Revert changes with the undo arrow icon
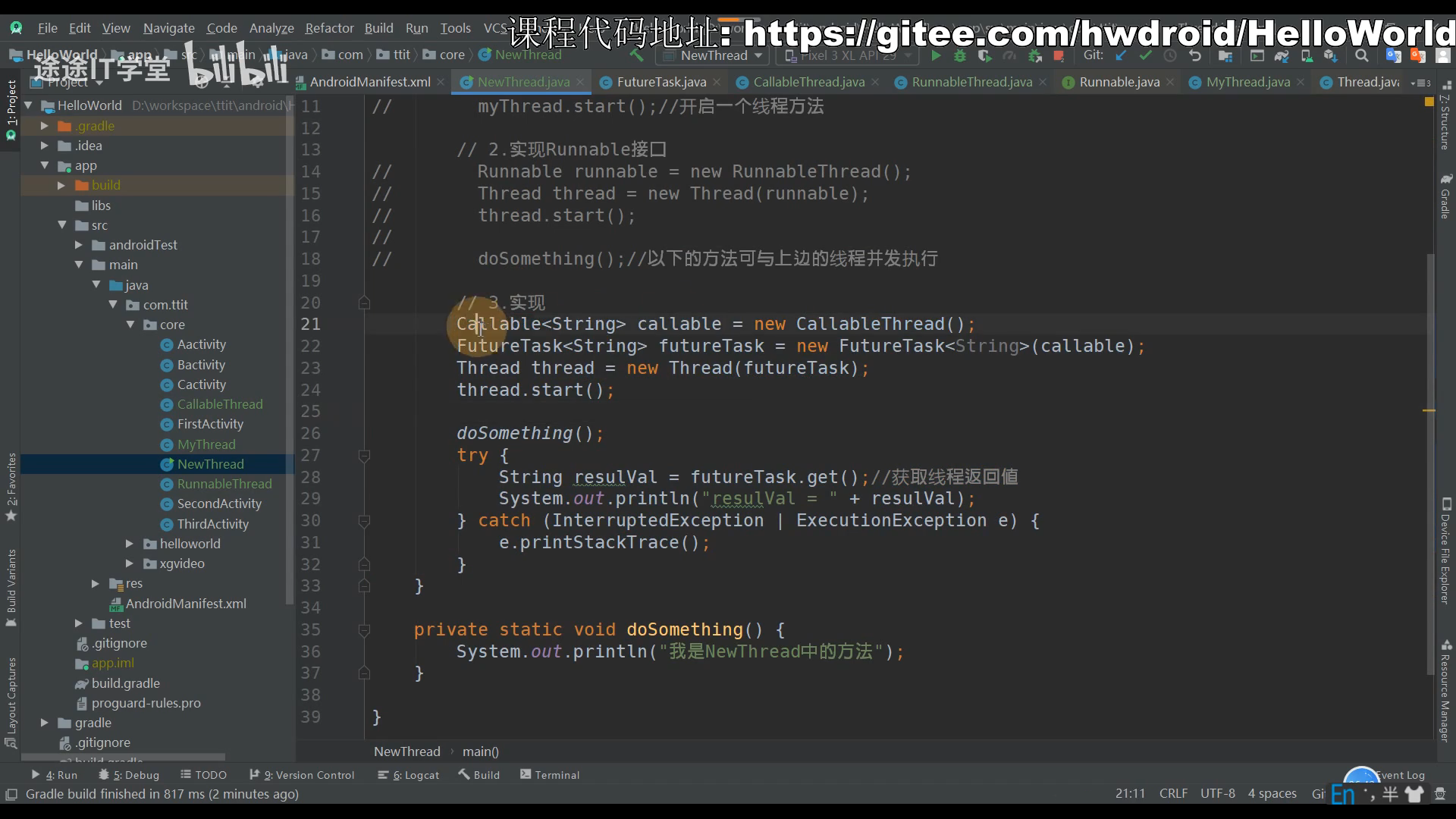This screenshot has width=1456, height=819. point(1195,55)
